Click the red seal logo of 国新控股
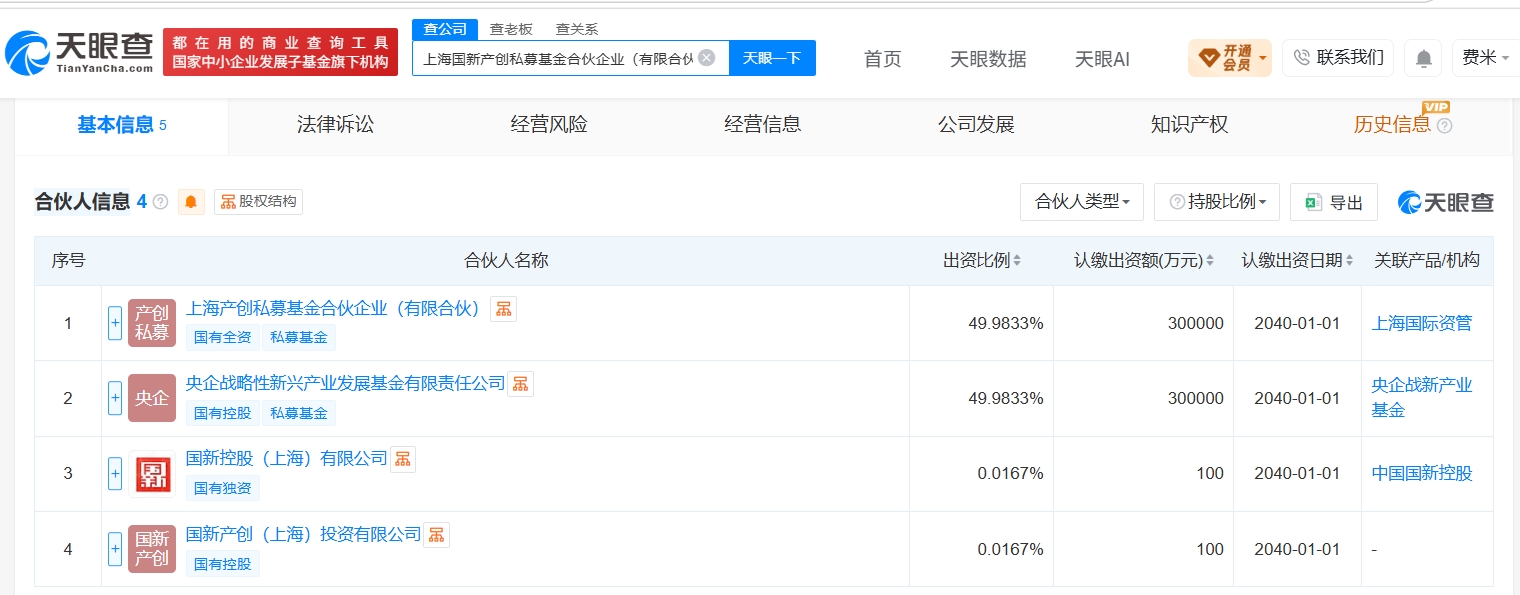 click(x=152, y=473)
